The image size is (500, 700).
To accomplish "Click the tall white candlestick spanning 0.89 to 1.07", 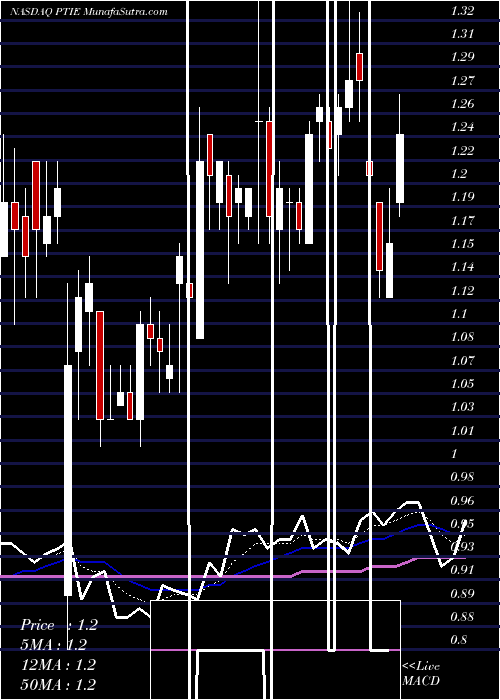I will point(68,480).
